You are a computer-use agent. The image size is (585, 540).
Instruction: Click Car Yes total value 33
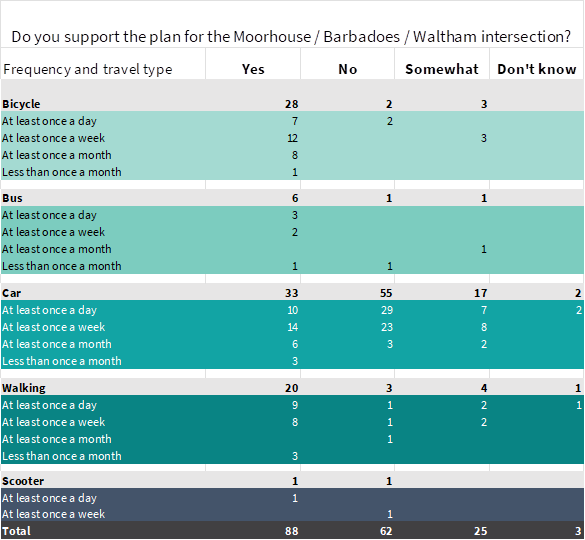click(291, 293)
